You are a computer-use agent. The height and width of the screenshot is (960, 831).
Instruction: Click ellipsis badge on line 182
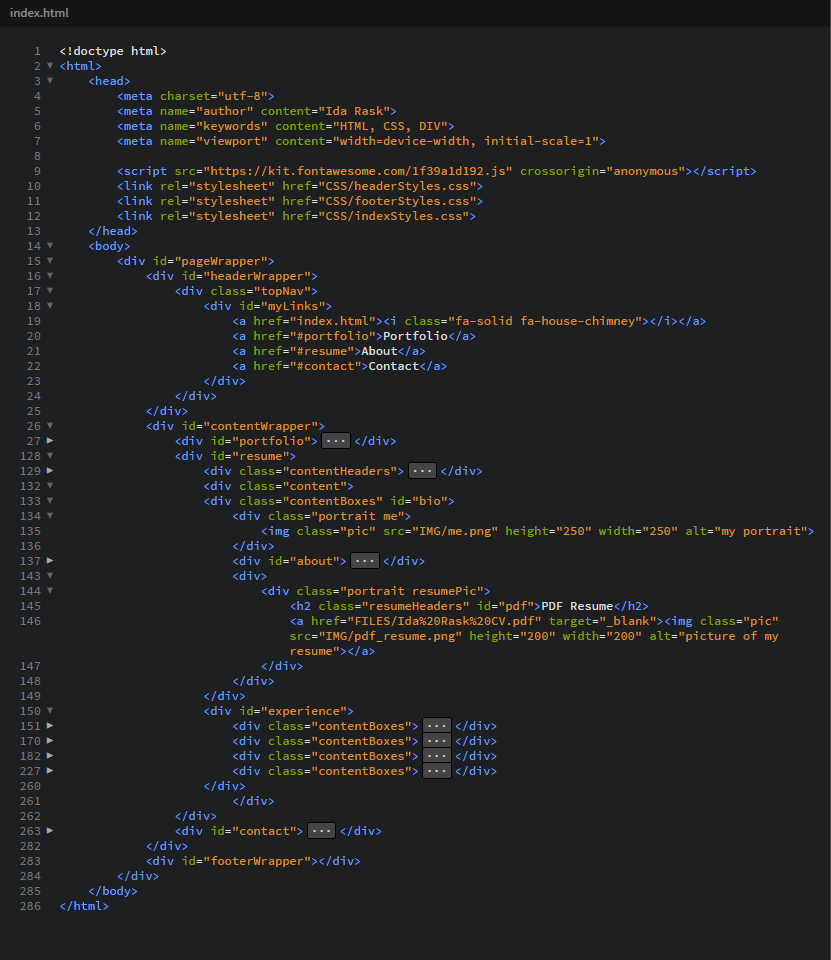[x=437, y=756]
